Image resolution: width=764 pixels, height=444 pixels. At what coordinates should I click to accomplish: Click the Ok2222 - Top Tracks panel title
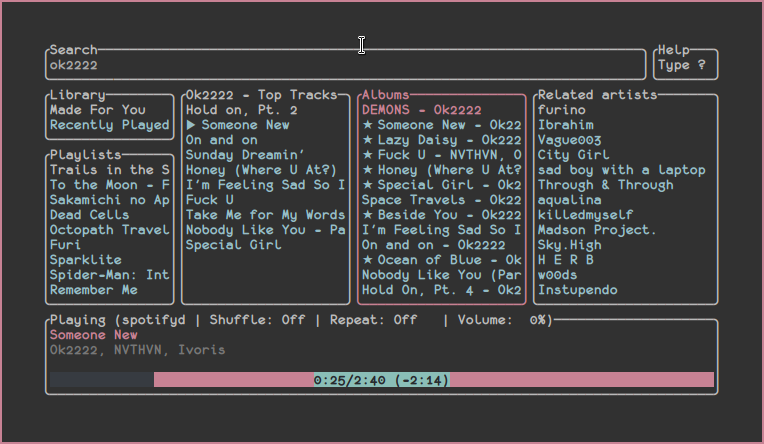coord(261,95)
